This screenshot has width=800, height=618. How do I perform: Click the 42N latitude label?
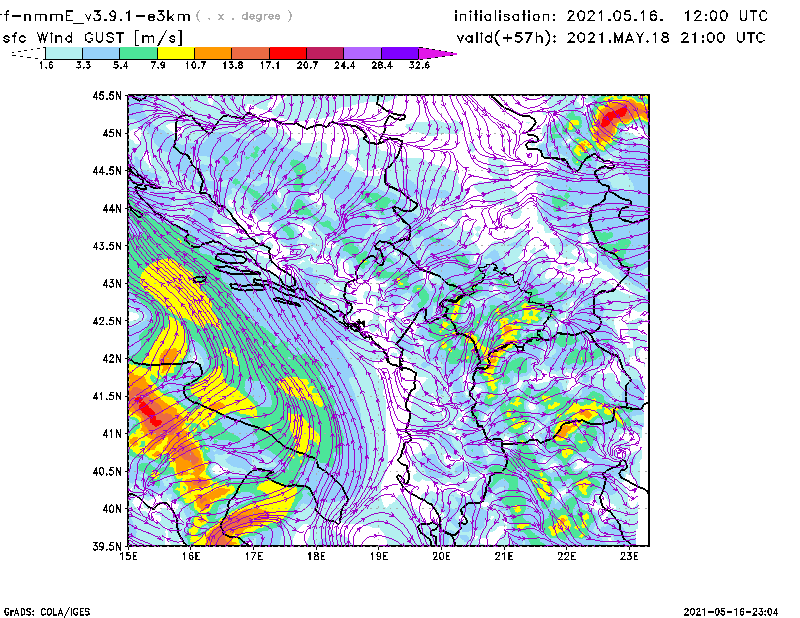tap(112, 359)
